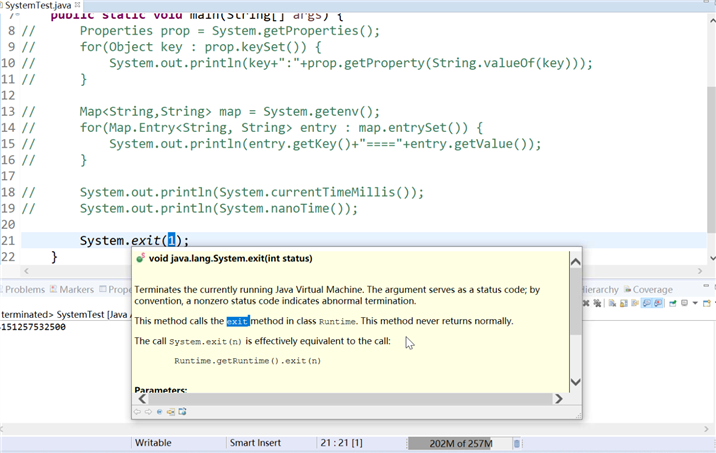Image resolution: width=716 pixels, height=453 pixels.
Task: Click line number 21 in editor gutter
Action: pos(8,241)
